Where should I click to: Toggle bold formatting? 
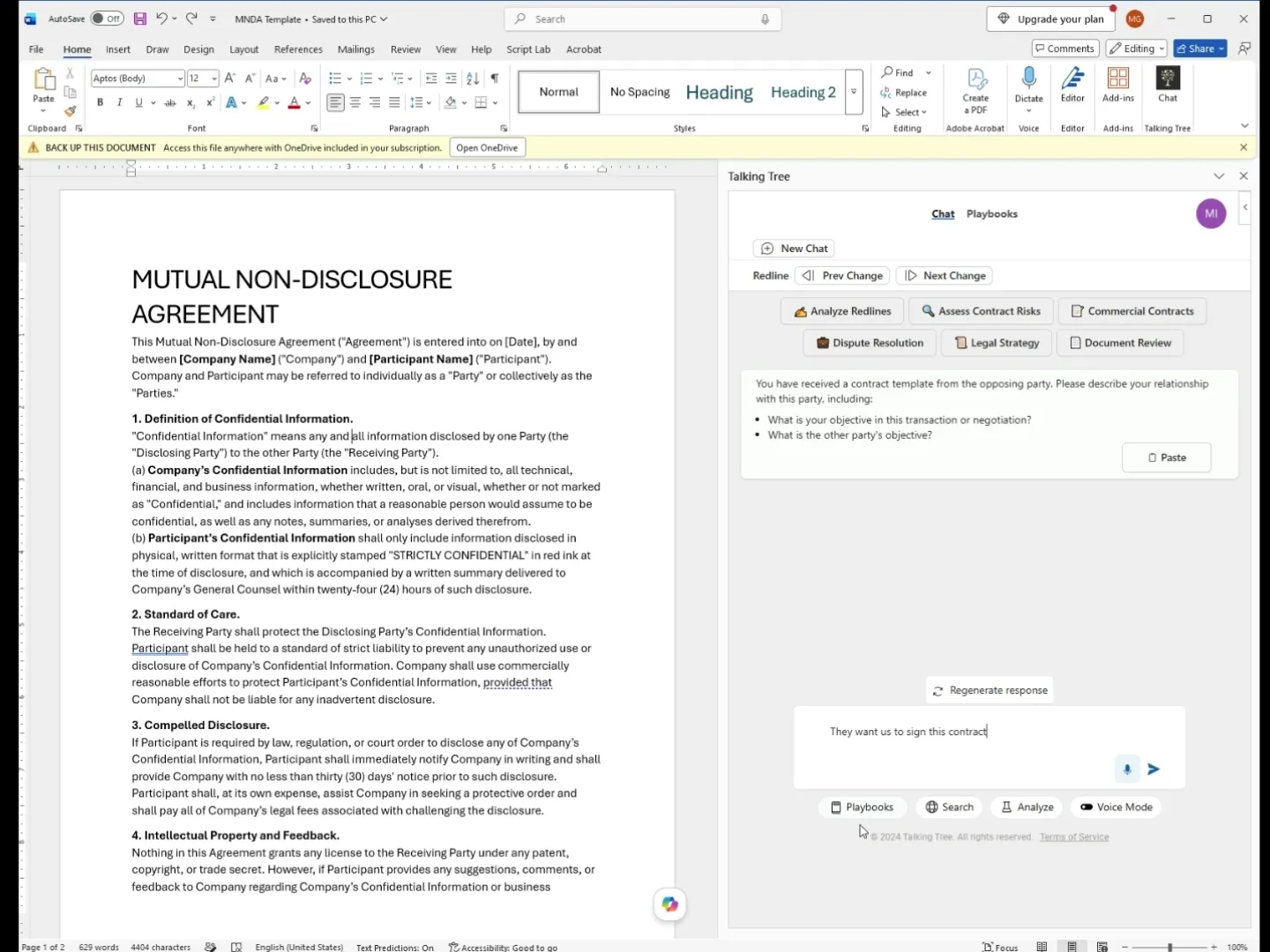(x=101, y=103)
